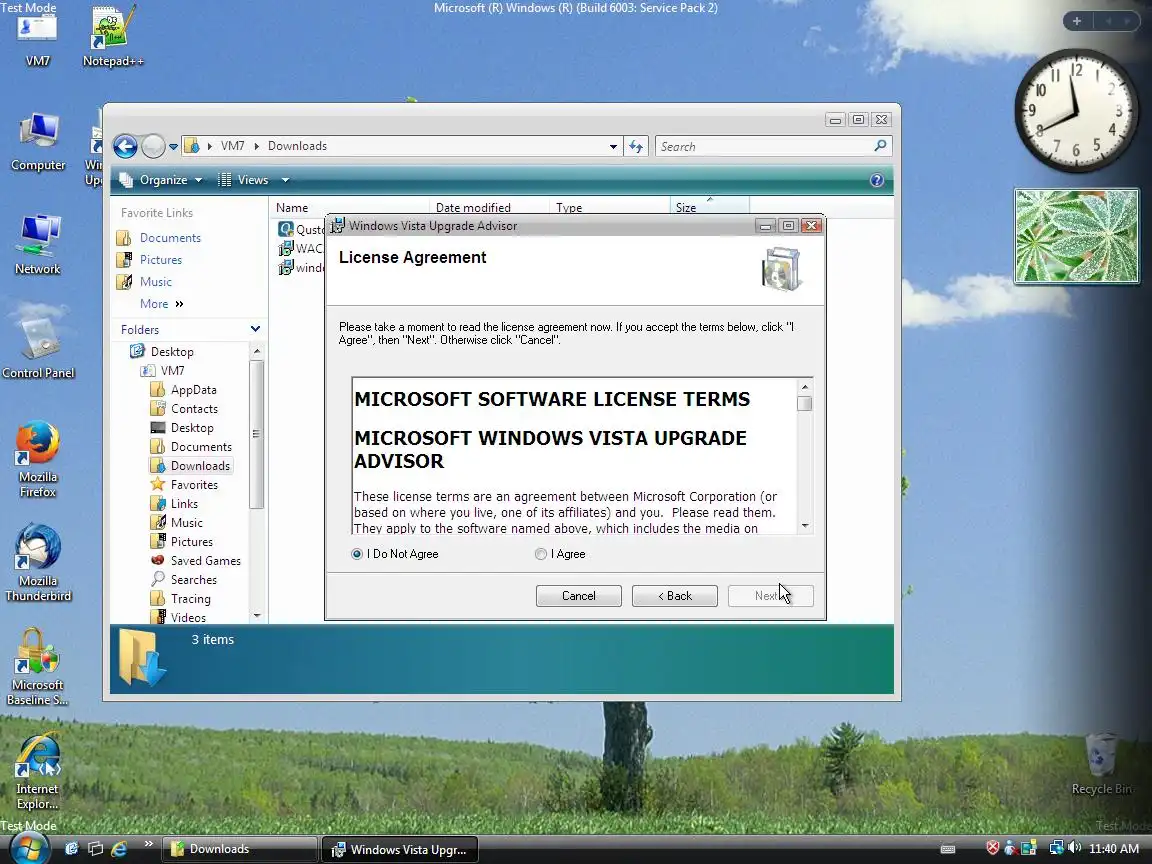Sort by Name column header
1152x864 pixels.
[x=350, y=208]
